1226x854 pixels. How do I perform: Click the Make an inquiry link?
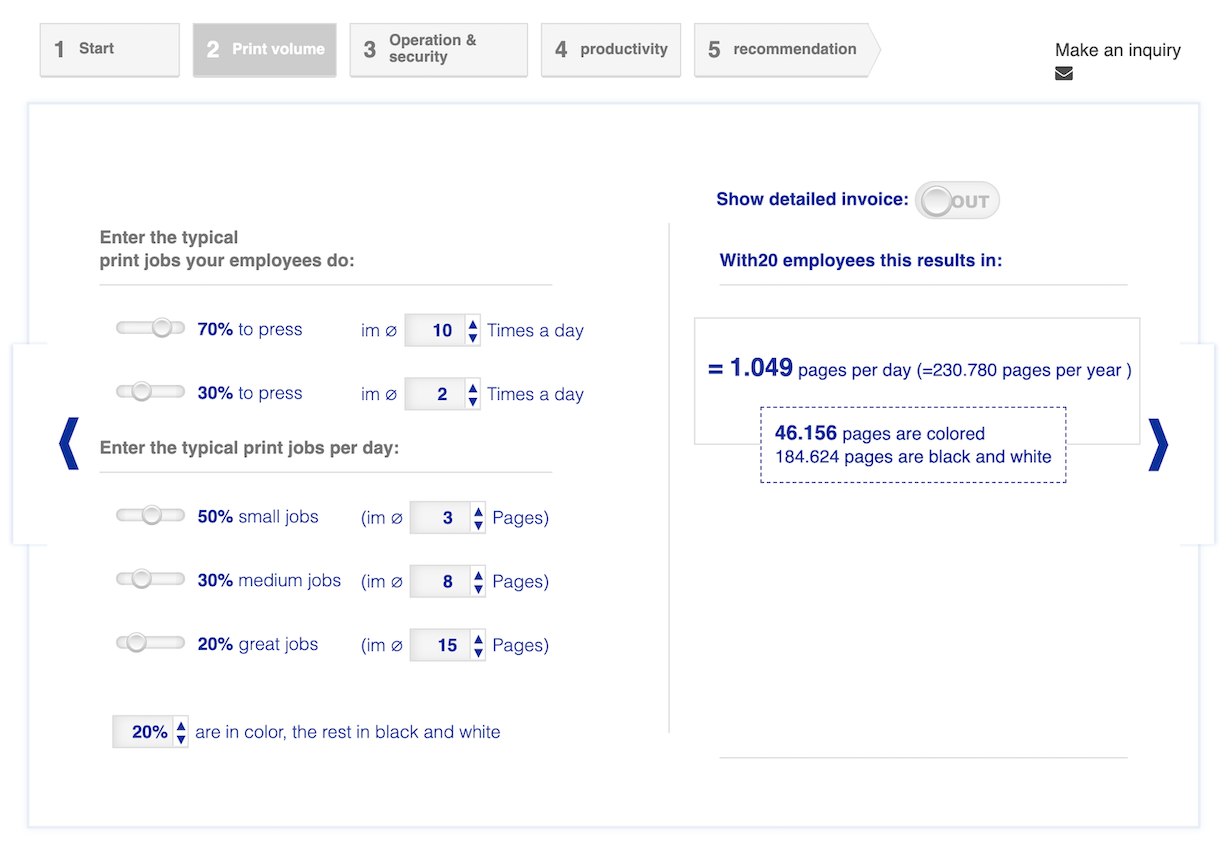1117,50
